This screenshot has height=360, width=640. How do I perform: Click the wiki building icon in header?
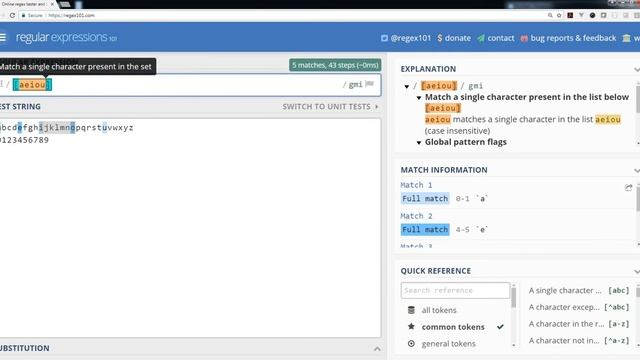point(626,38)
